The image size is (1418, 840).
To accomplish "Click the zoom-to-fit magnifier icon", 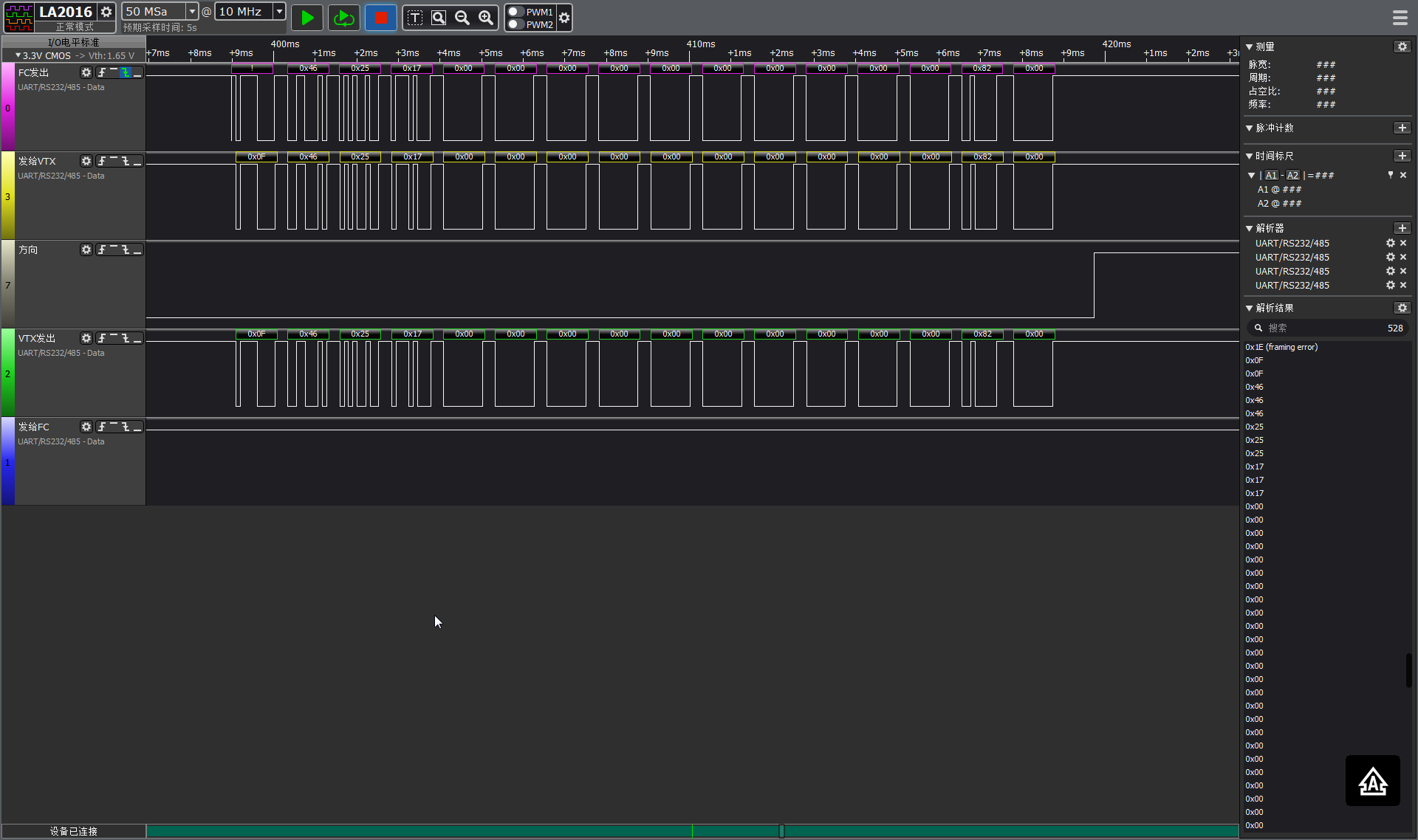I will coord(439,18).
